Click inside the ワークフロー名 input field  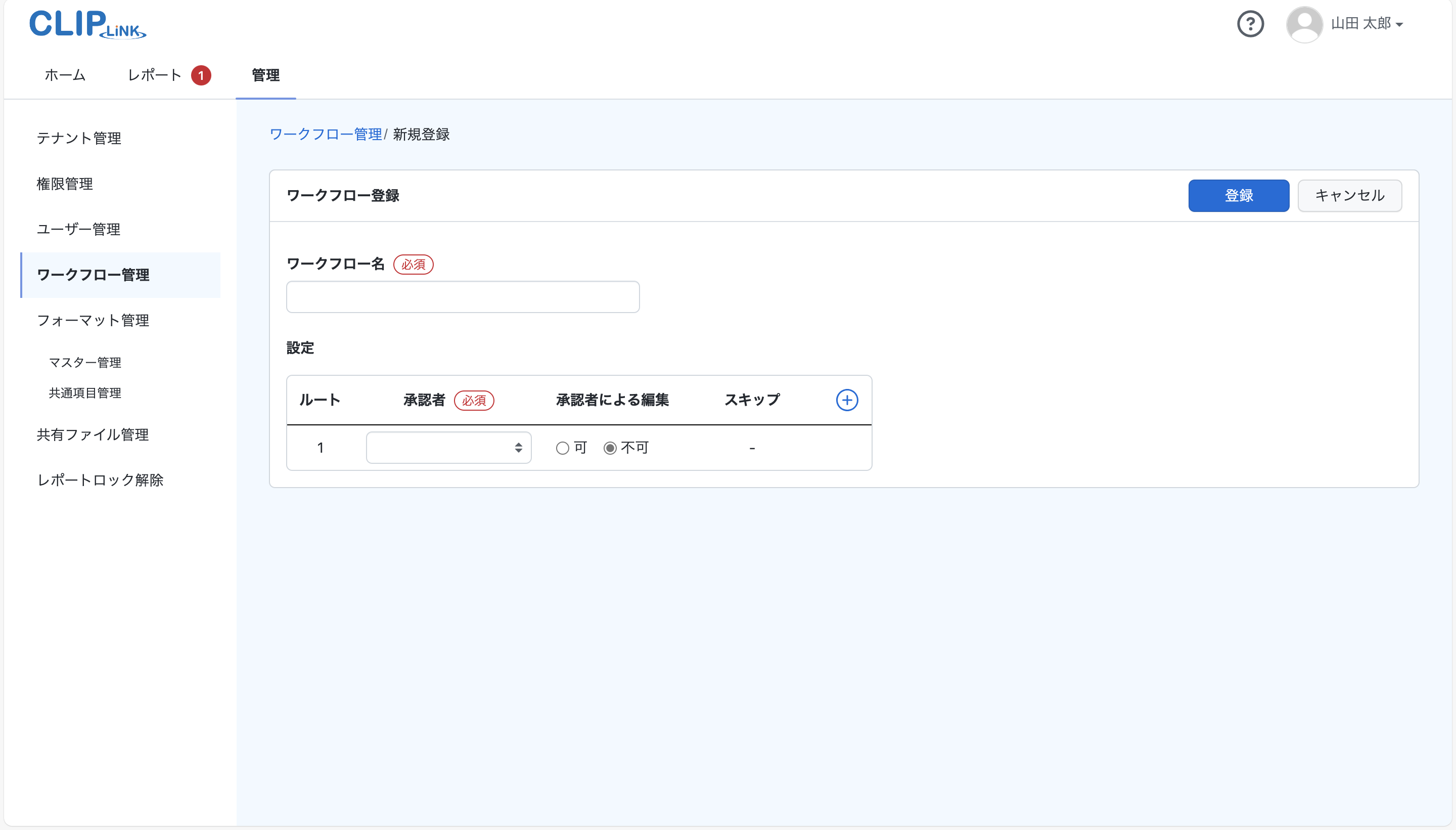coord(463,296)
